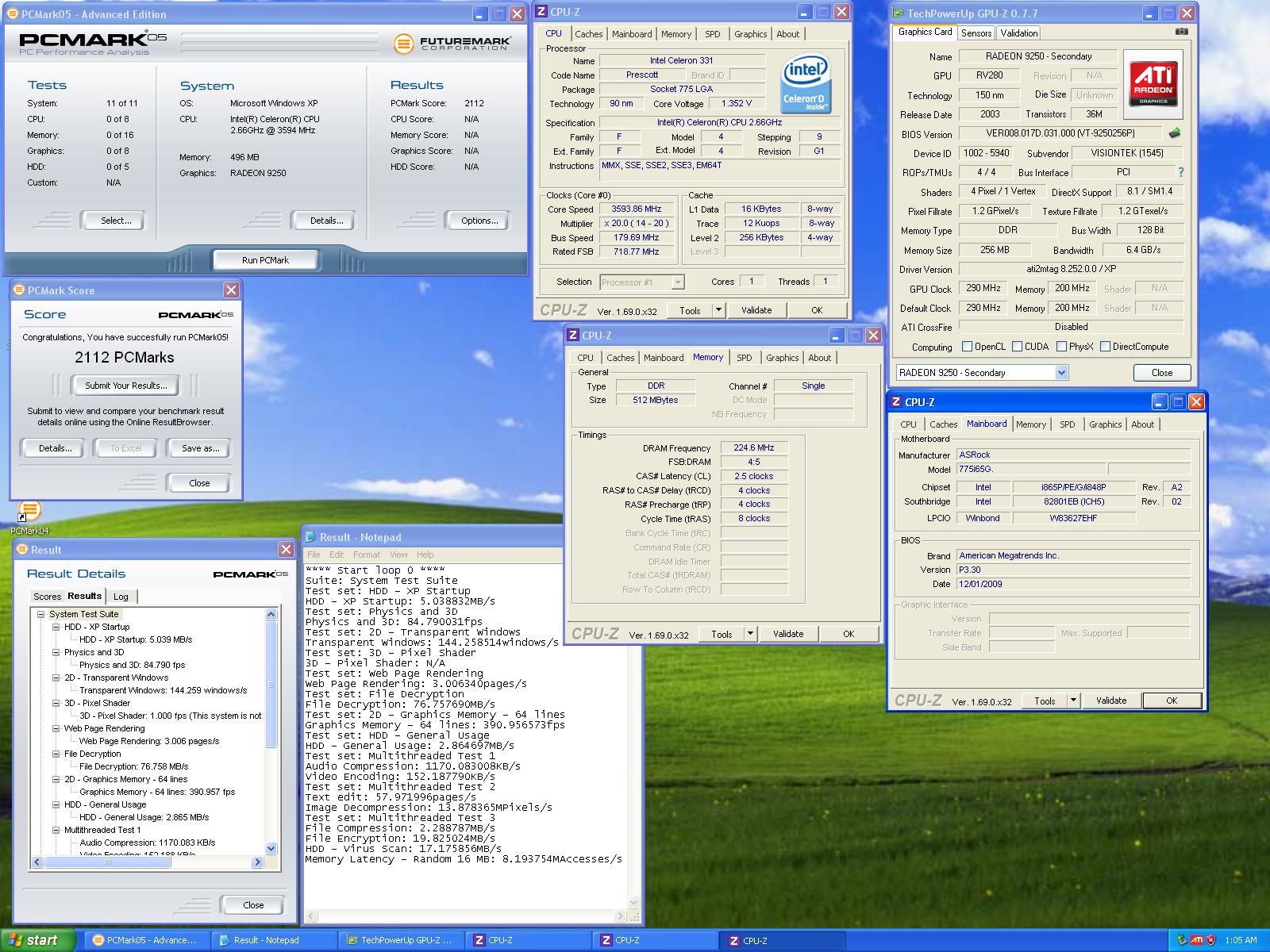
Task: Open the Caches tab in CPU-Z CPU window
Action: click(x=589, y=34)
